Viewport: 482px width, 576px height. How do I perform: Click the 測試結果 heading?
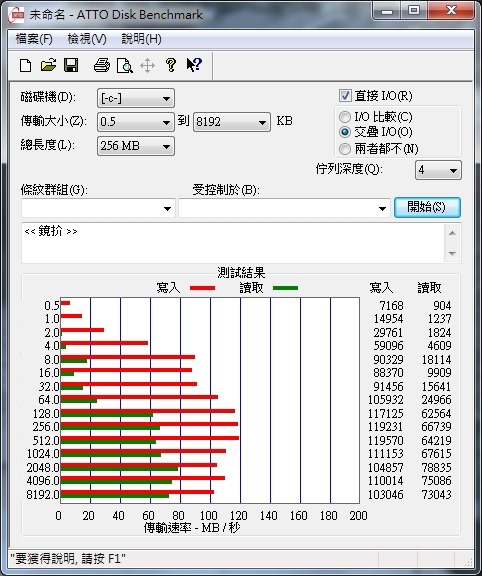point(241,273)
